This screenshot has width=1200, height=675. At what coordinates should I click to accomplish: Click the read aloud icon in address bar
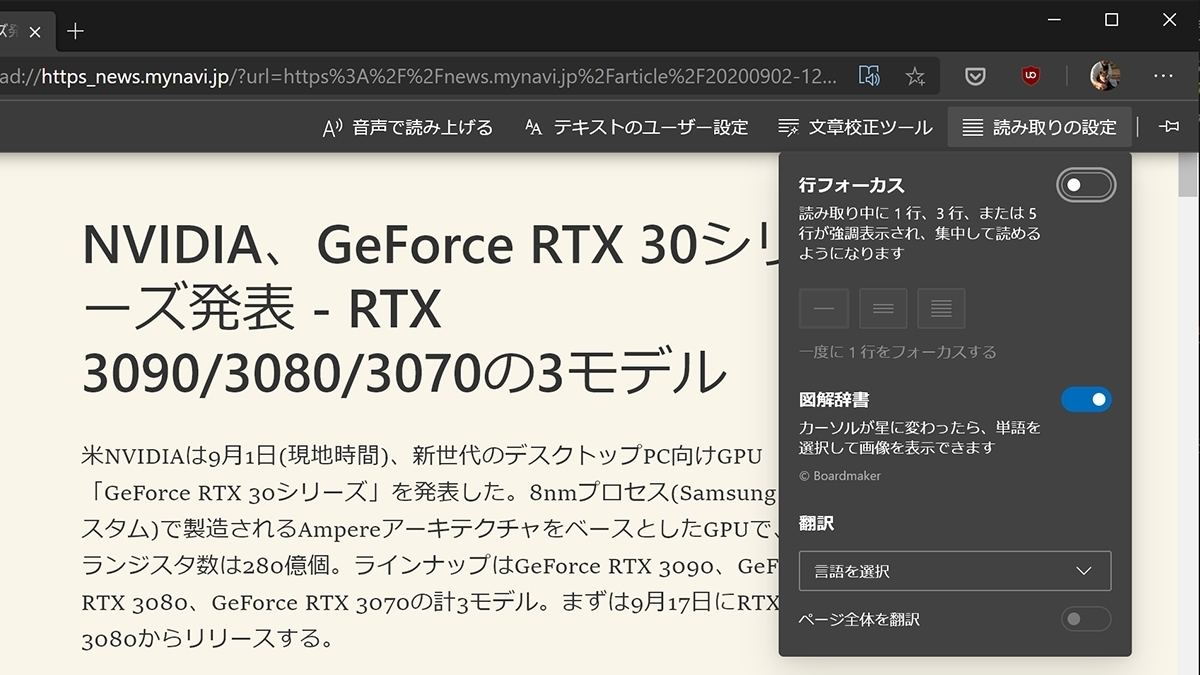click(x=869, y=76)
